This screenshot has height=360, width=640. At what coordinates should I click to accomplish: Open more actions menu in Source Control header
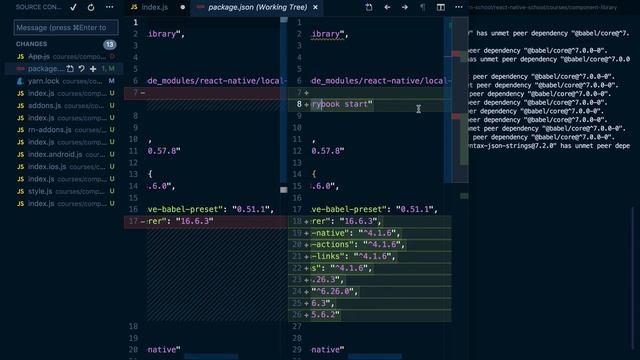[109, 7]
